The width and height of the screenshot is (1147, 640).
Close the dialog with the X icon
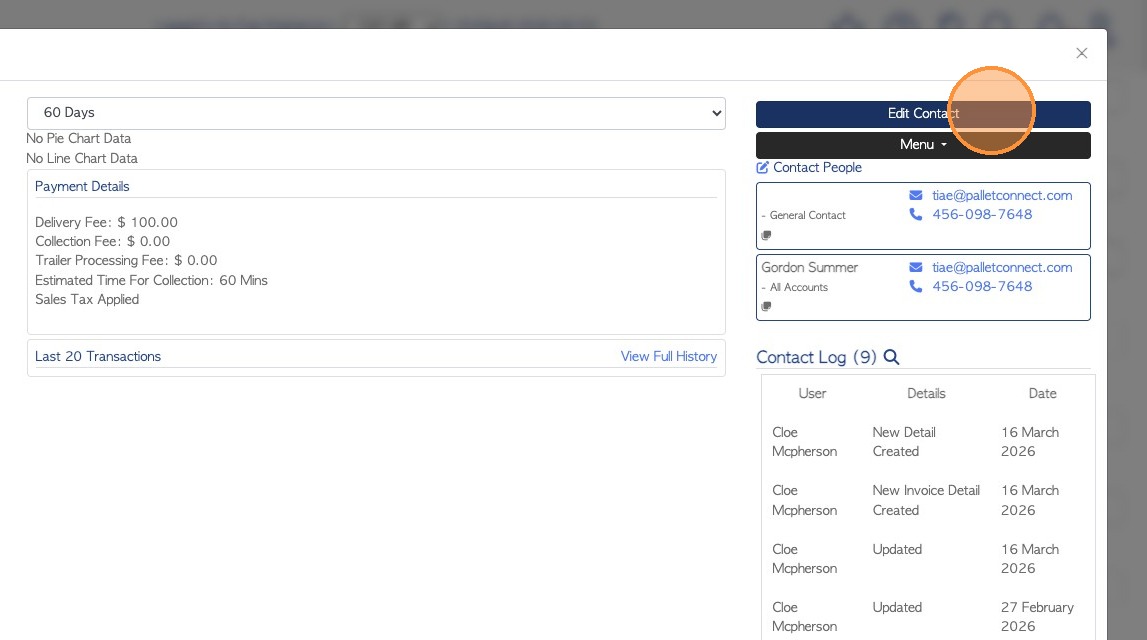[x=1081, y=53]
